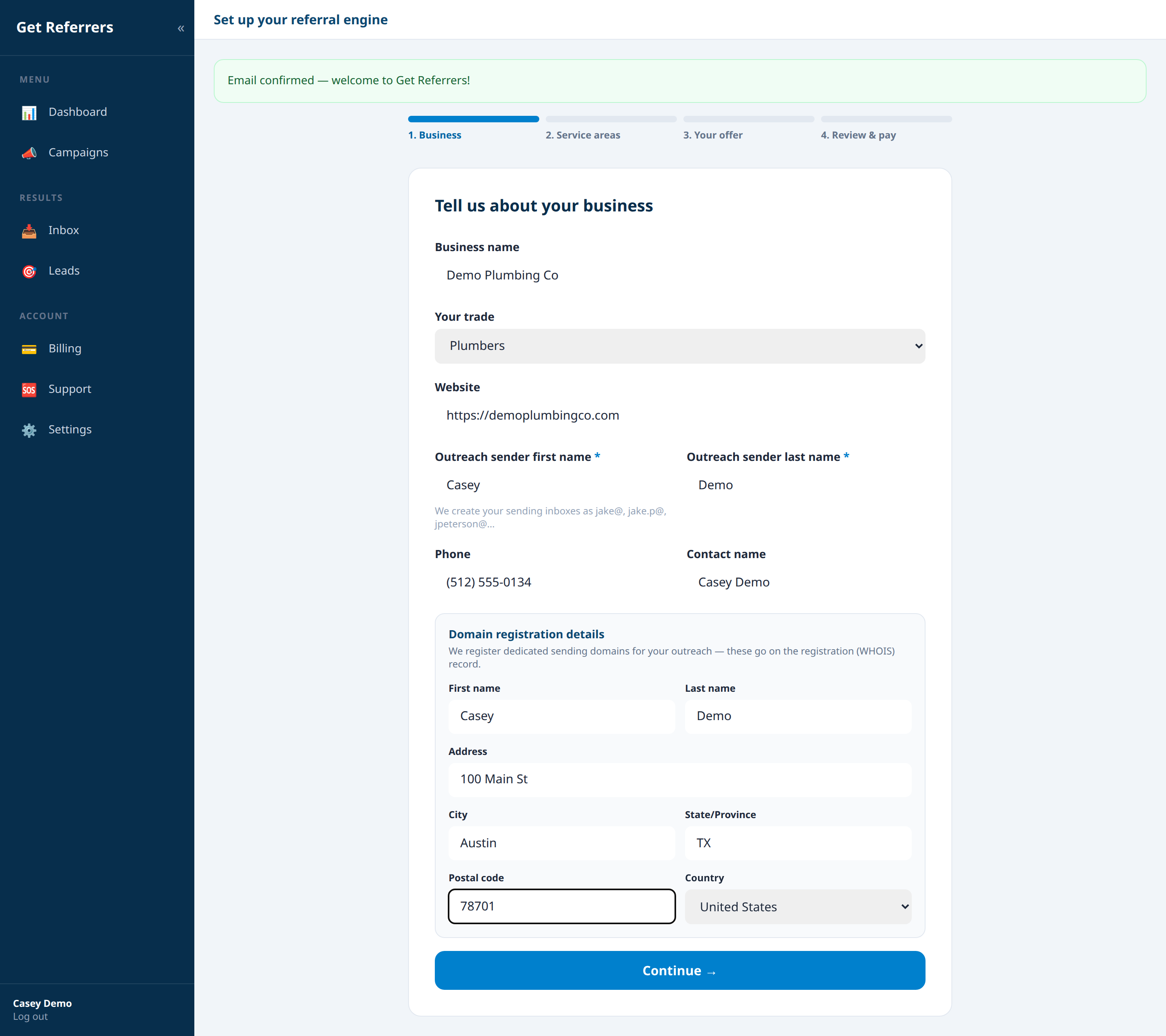
Task: Click the Settings gear icon
Action: click(29, 430)
